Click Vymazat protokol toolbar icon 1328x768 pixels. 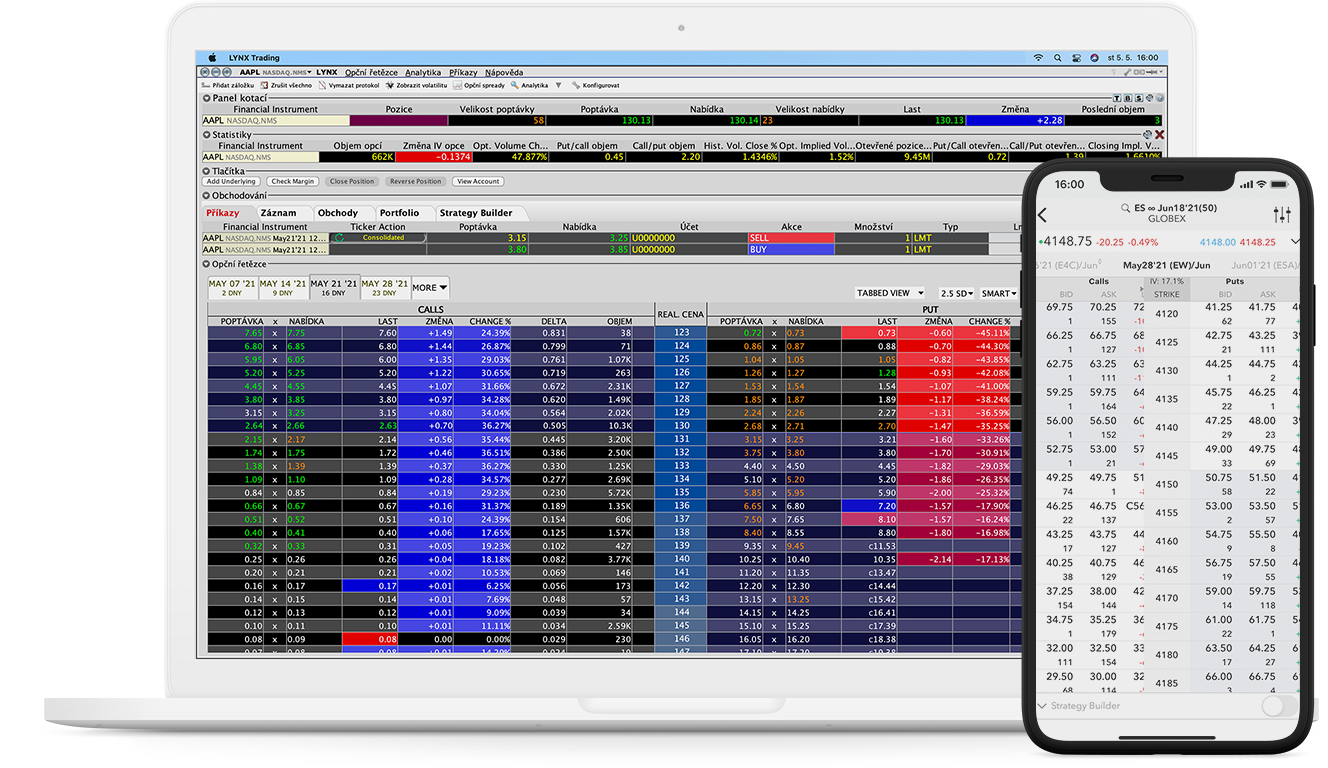pos(322,86)
